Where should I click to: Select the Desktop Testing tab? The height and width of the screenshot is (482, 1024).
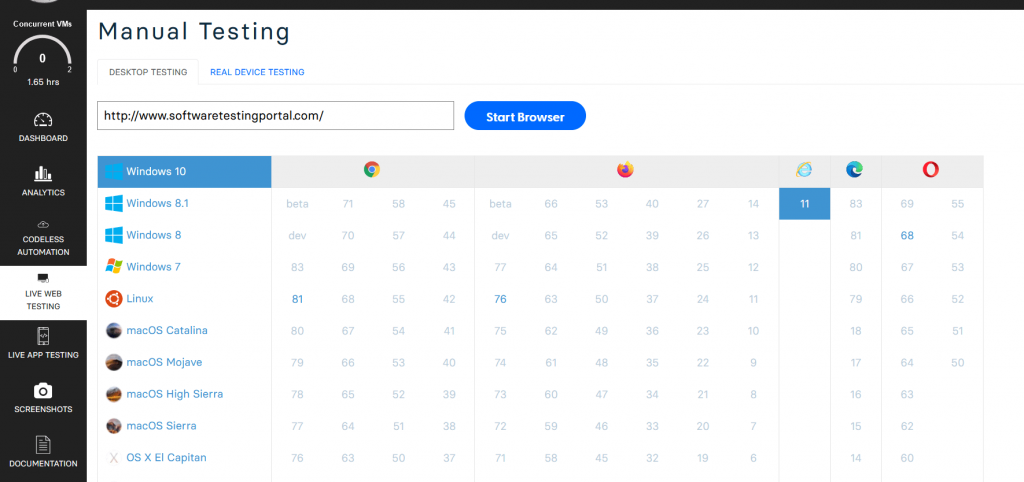(148, 72)
